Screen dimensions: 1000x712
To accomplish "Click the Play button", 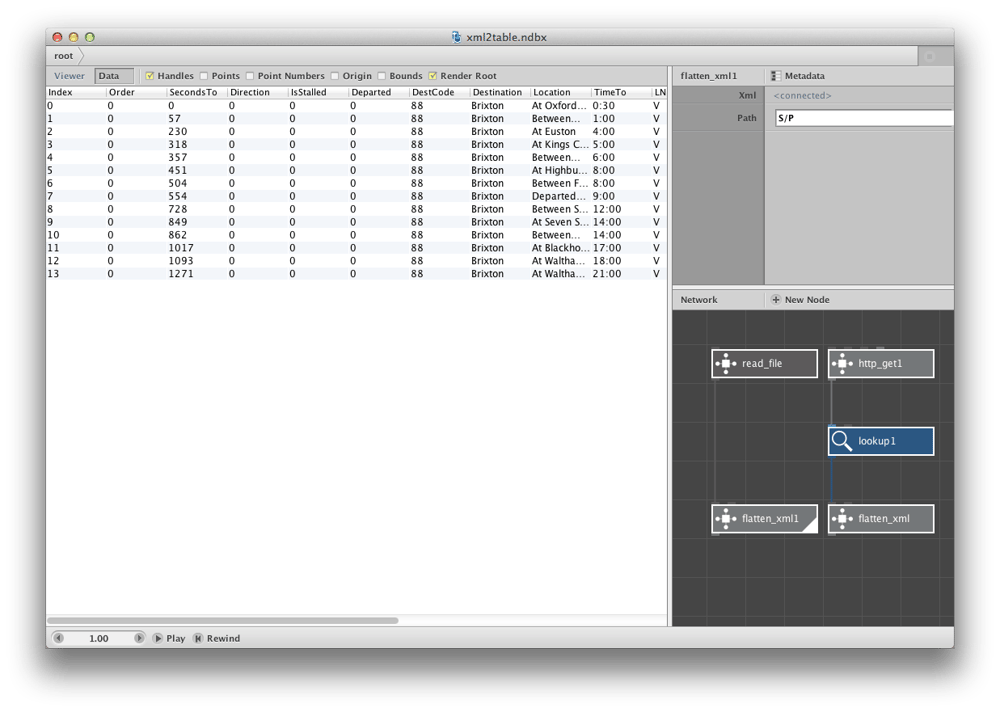I will pyautogui.click(x=169, y=638).
